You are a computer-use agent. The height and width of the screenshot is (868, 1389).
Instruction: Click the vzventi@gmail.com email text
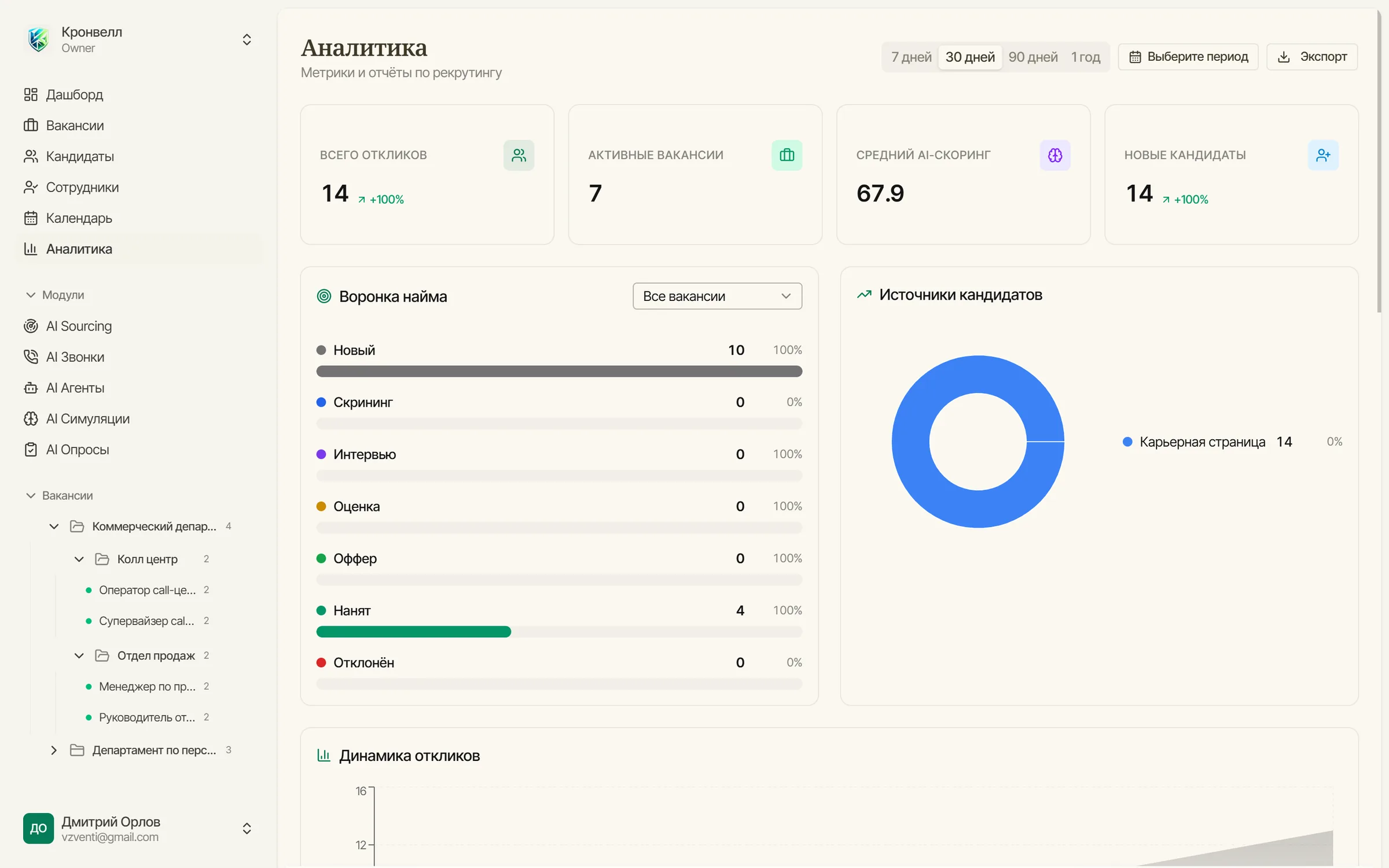110,837
